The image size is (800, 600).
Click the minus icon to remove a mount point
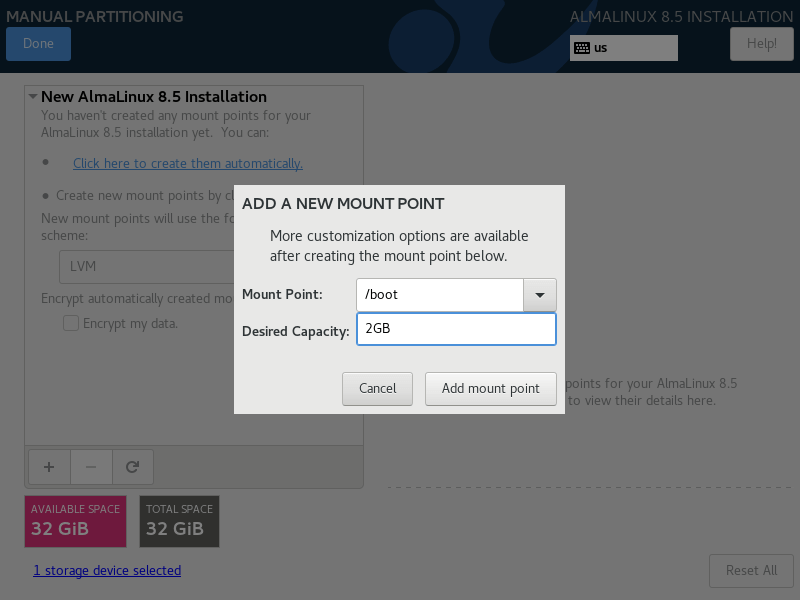click(91, 466)
